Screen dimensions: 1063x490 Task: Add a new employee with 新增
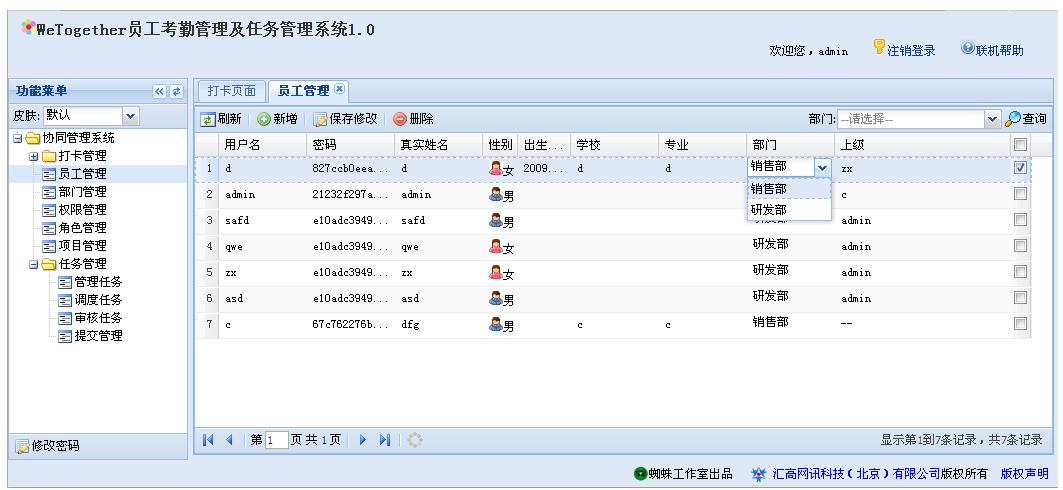click(264, 119)
